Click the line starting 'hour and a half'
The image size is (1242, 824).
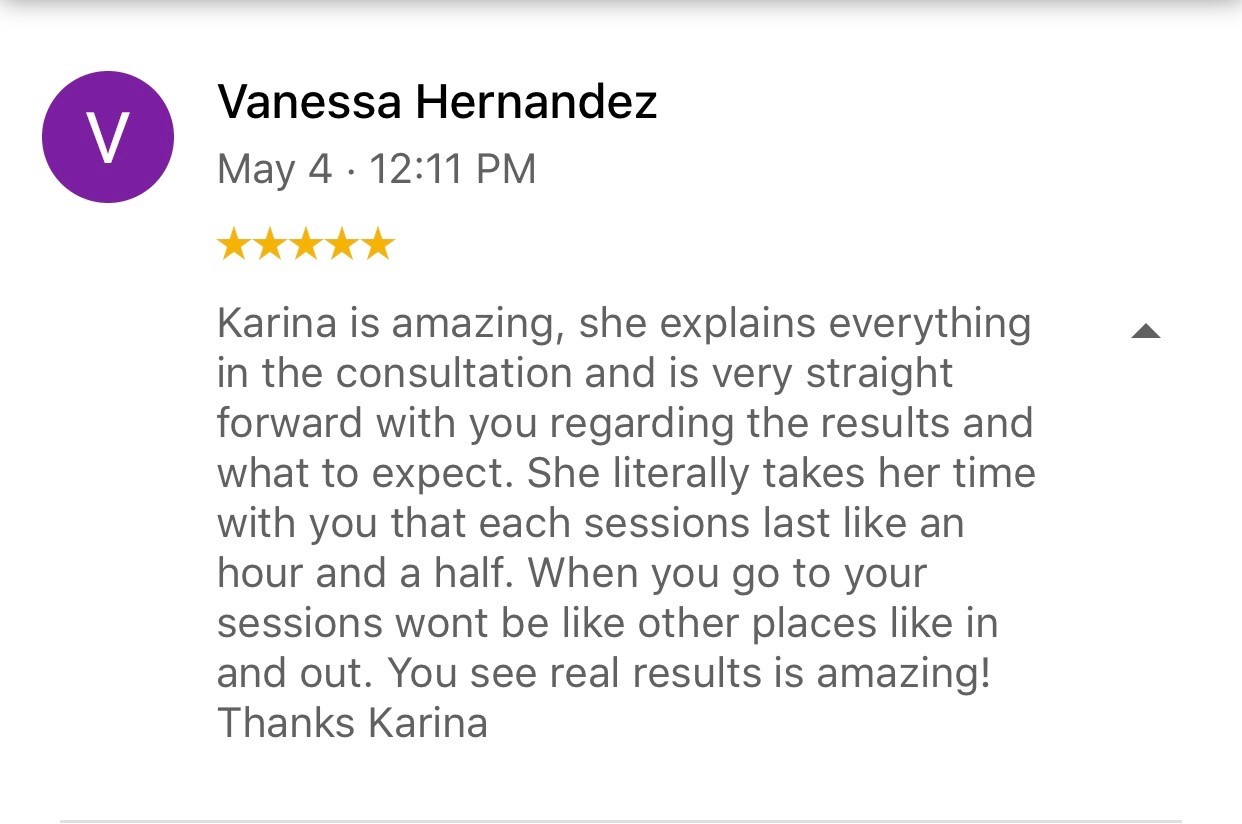click(x=572, y=574)
